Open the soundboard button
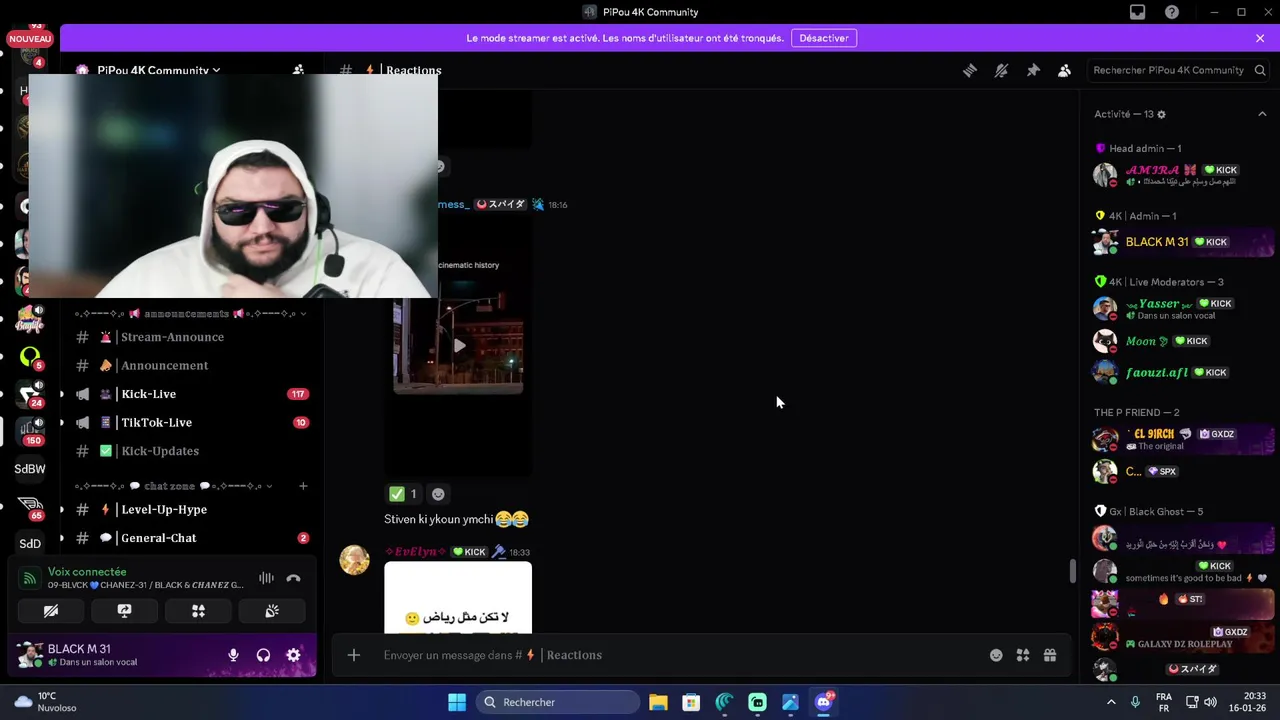 [x=271, y=611]
